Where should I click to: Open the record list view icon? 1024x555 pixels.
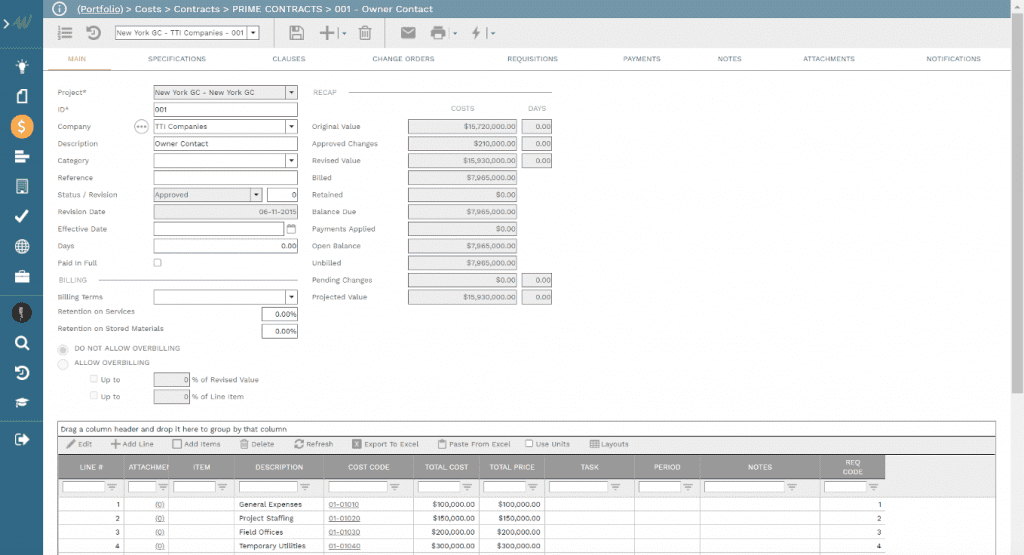[65, 33]
